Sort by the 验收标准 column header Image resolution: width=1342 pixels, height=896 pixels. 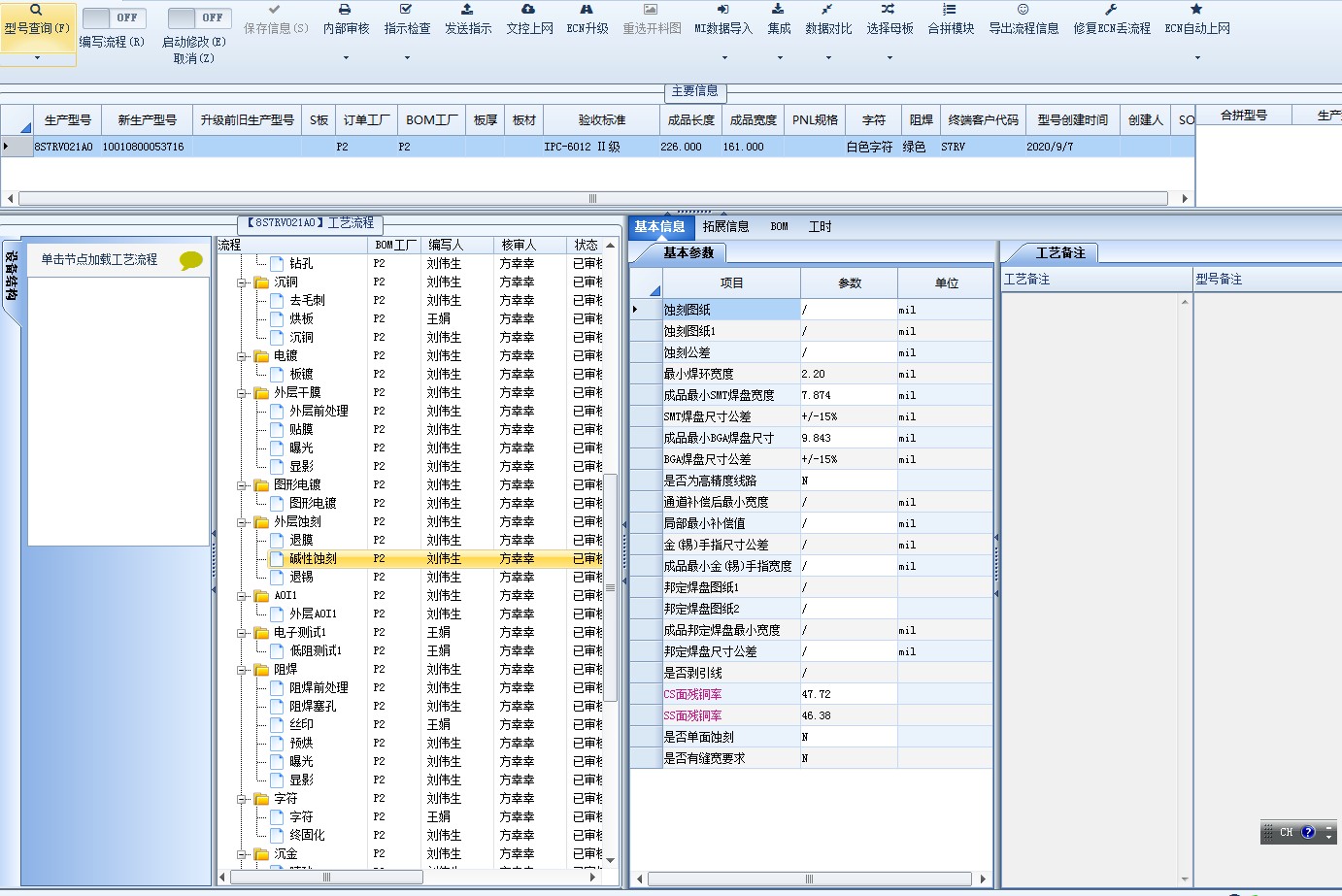tap(602, 120)
